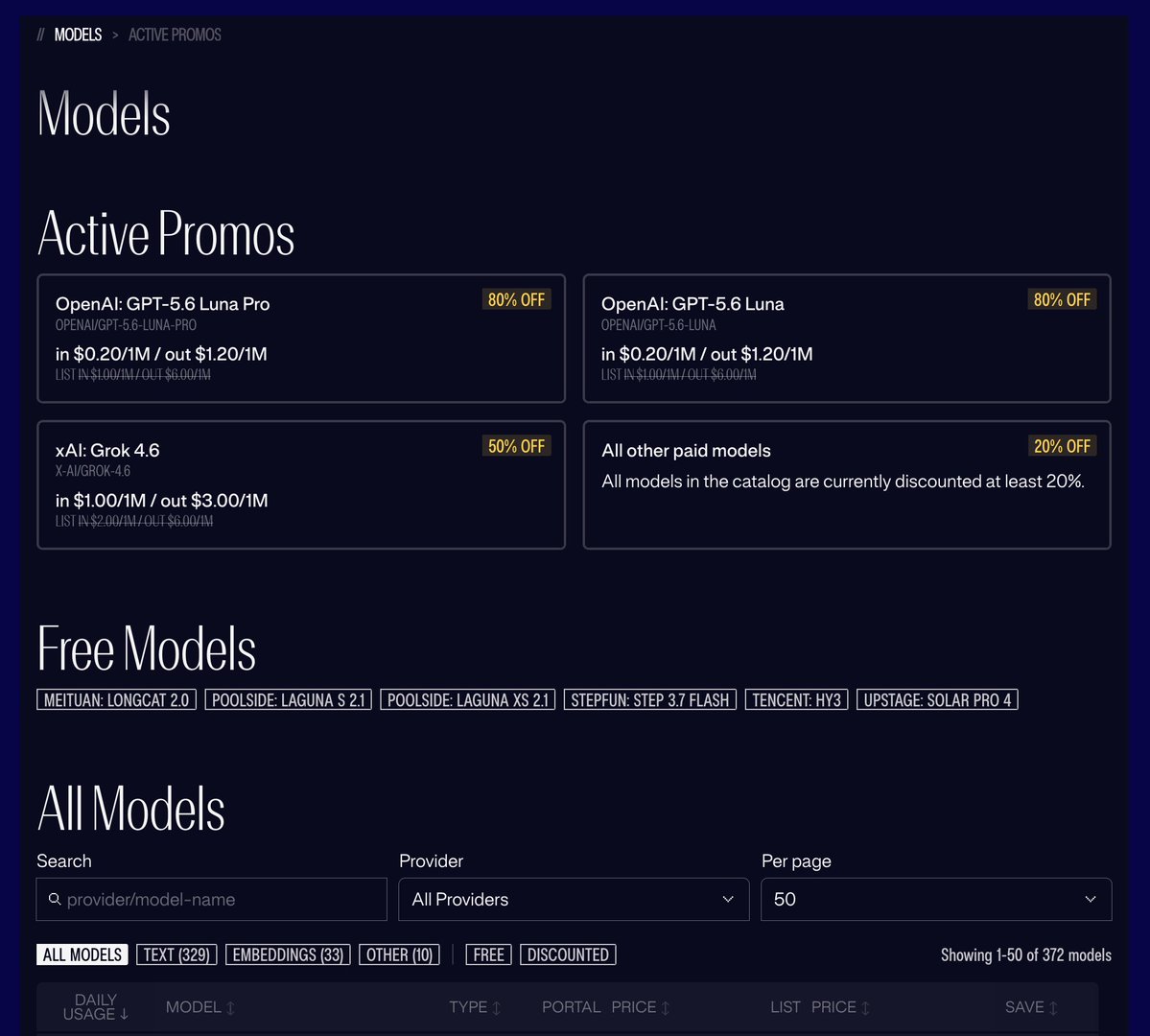Open MEITUAN: LONGCAT 2.0 free model
The height and width of the screenshot is (1036, 1150).
pyautogui.click(x=117, y=700)
